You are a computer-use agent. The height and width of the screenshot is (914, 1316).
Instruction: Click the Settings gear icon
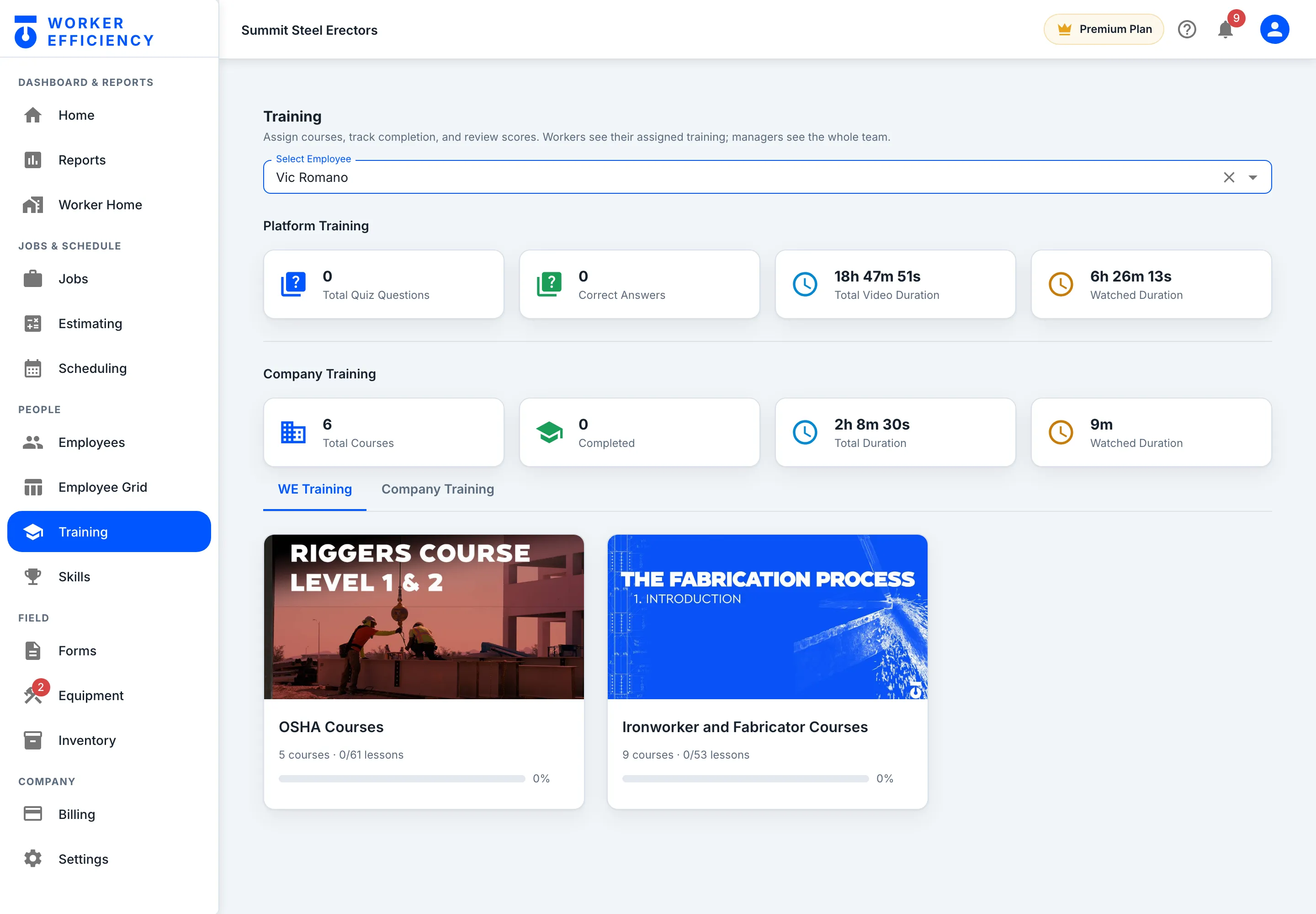click(x=32, y=858)
